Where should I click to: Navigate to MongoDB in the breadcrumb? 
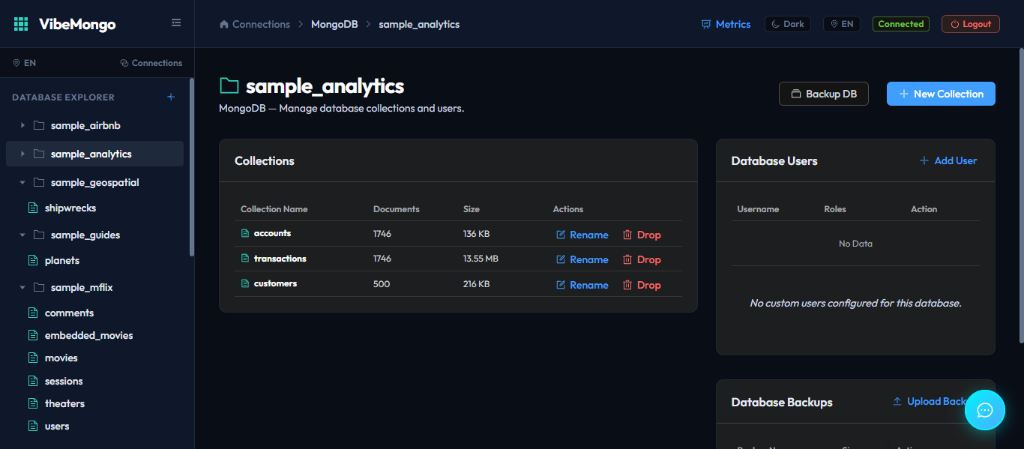click(x=334, y=24)
